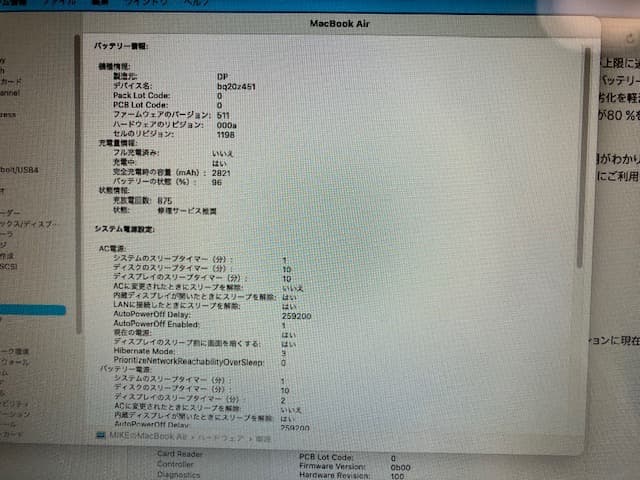Image resolution: width=640 pixels, height=480 pixels.
Task: Select the SCSI entry in the sidebar
Action: pyautogui.click(x=9, y=267)
